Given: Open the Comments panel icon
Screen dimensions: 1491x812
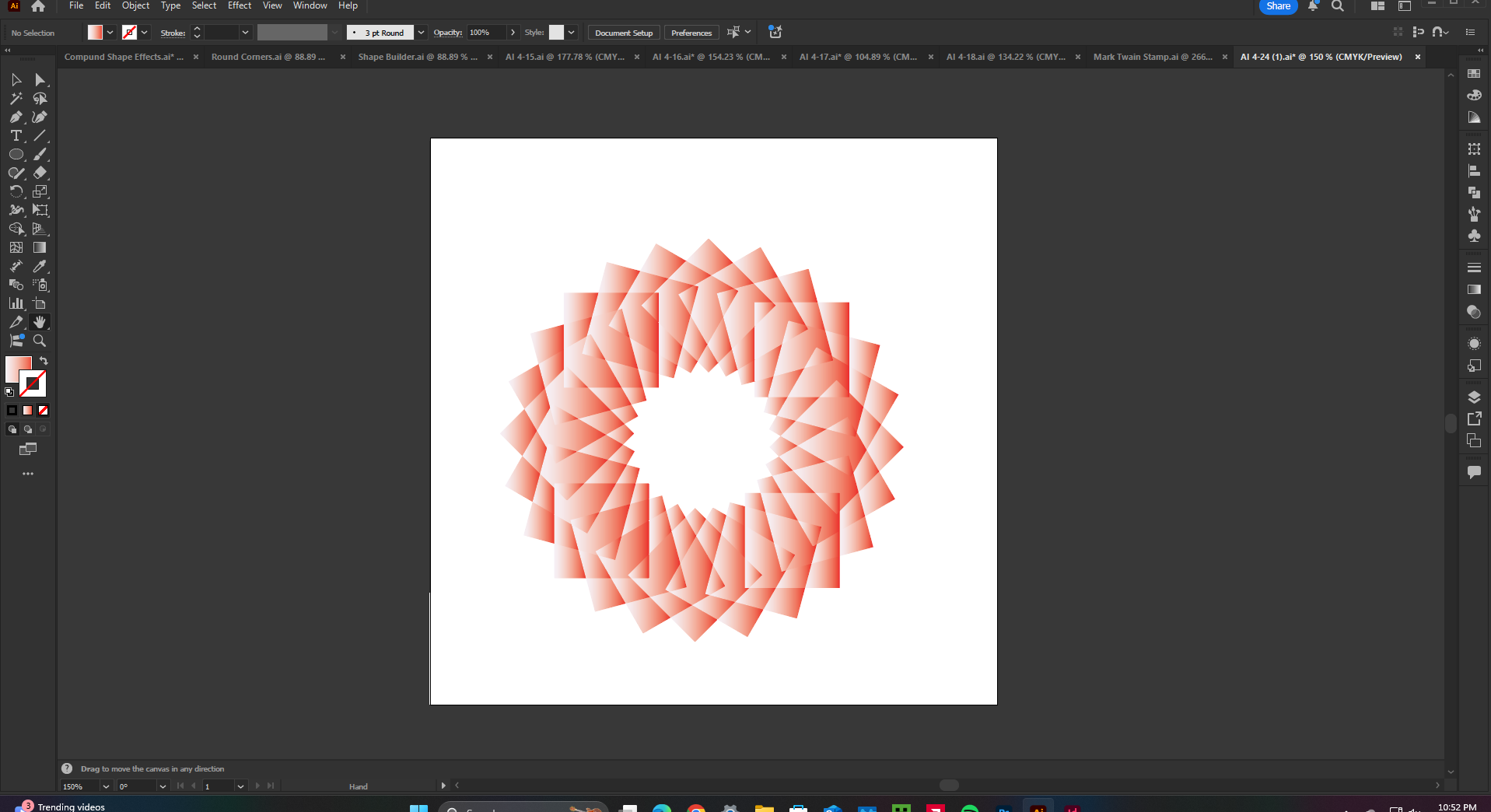Looking at the screenshot, I should point(1473,472).
